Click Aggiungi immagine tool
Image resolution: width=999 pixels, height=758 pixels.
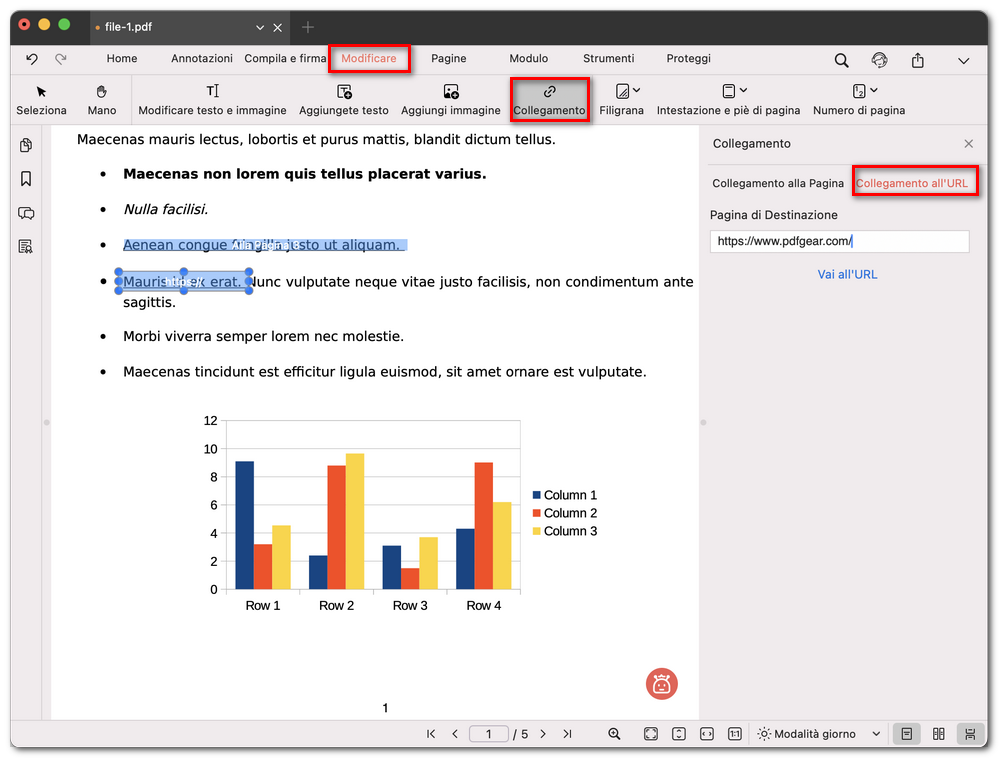[x=451, y=92]
